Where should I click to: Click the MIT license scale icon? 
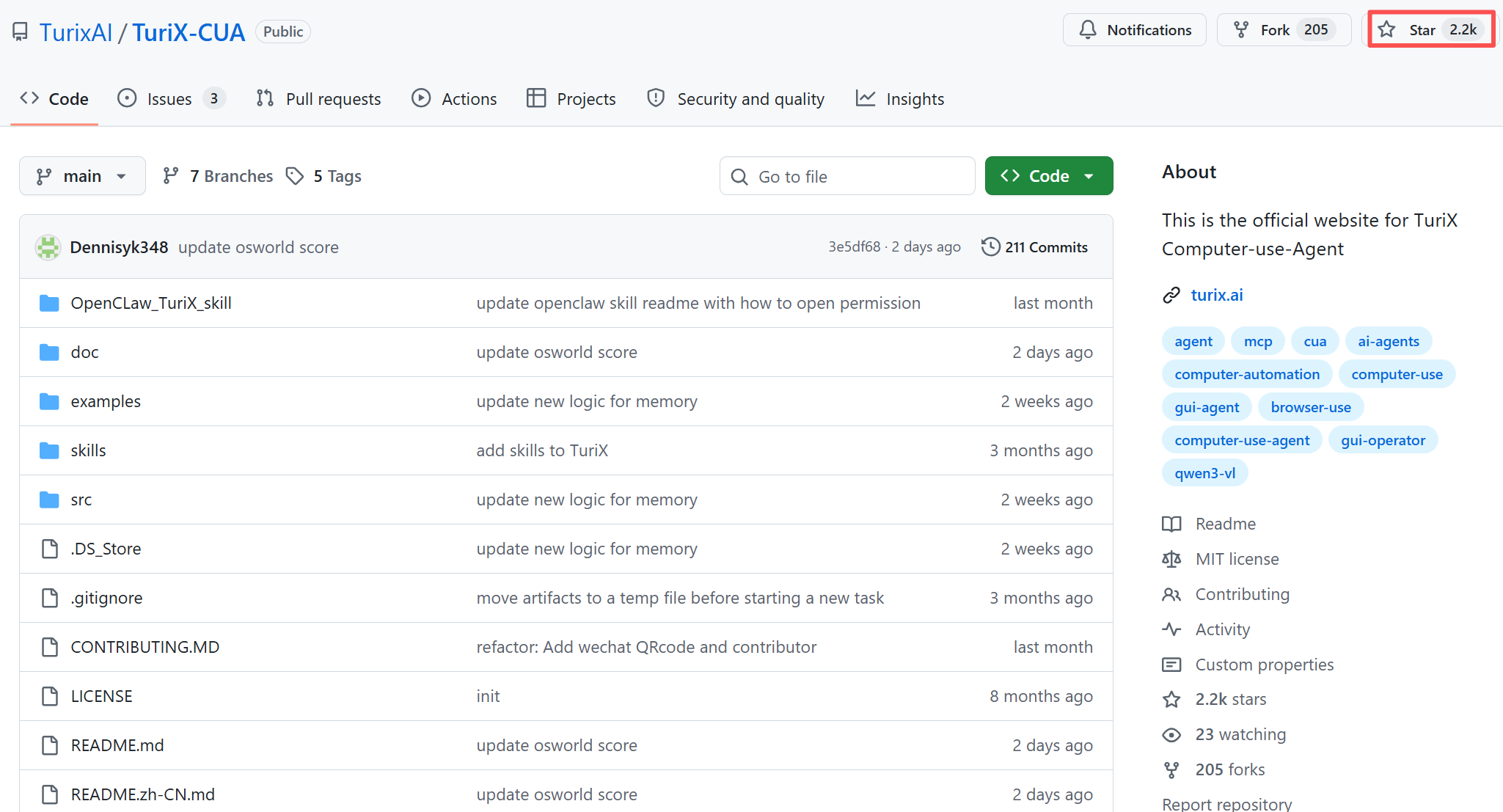click(x=1171, y=560)
